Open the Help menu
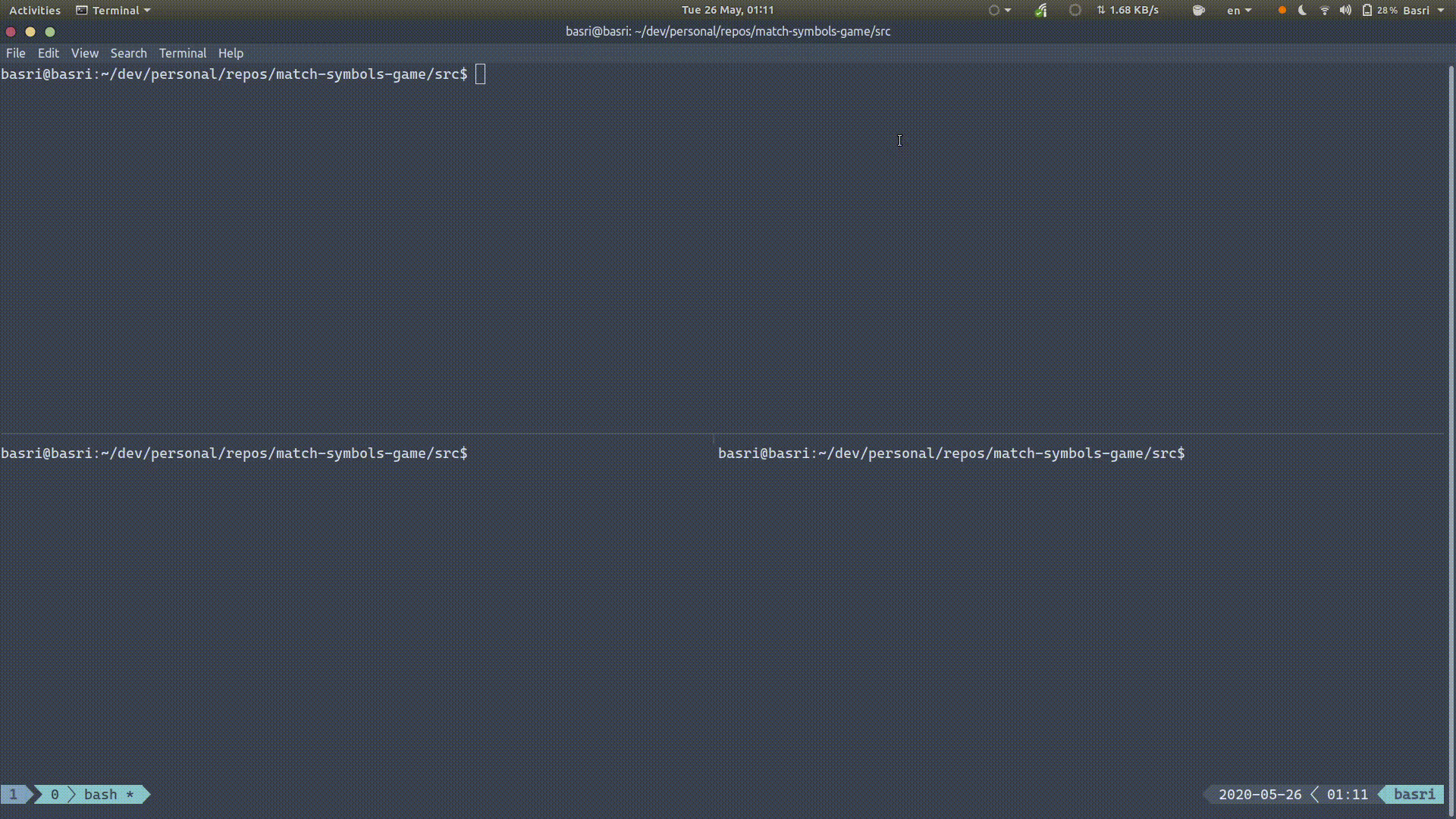The image size is (1456, 819). (231, 53)
